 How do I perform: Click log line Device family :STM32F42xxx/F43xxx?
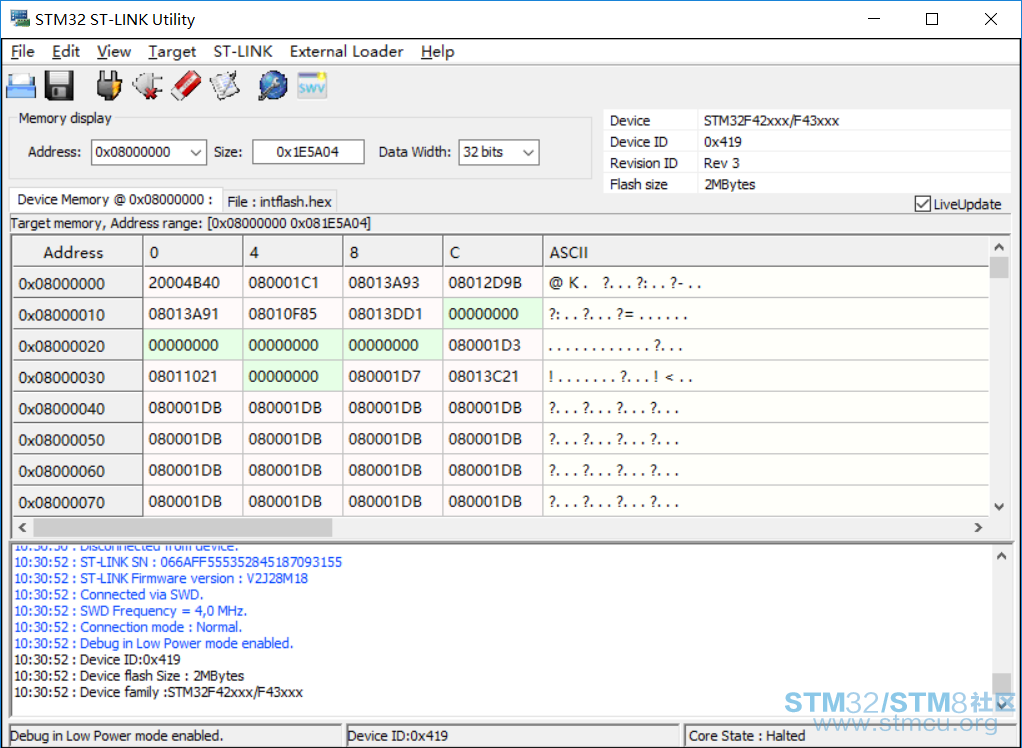click(x=158, y=692)
